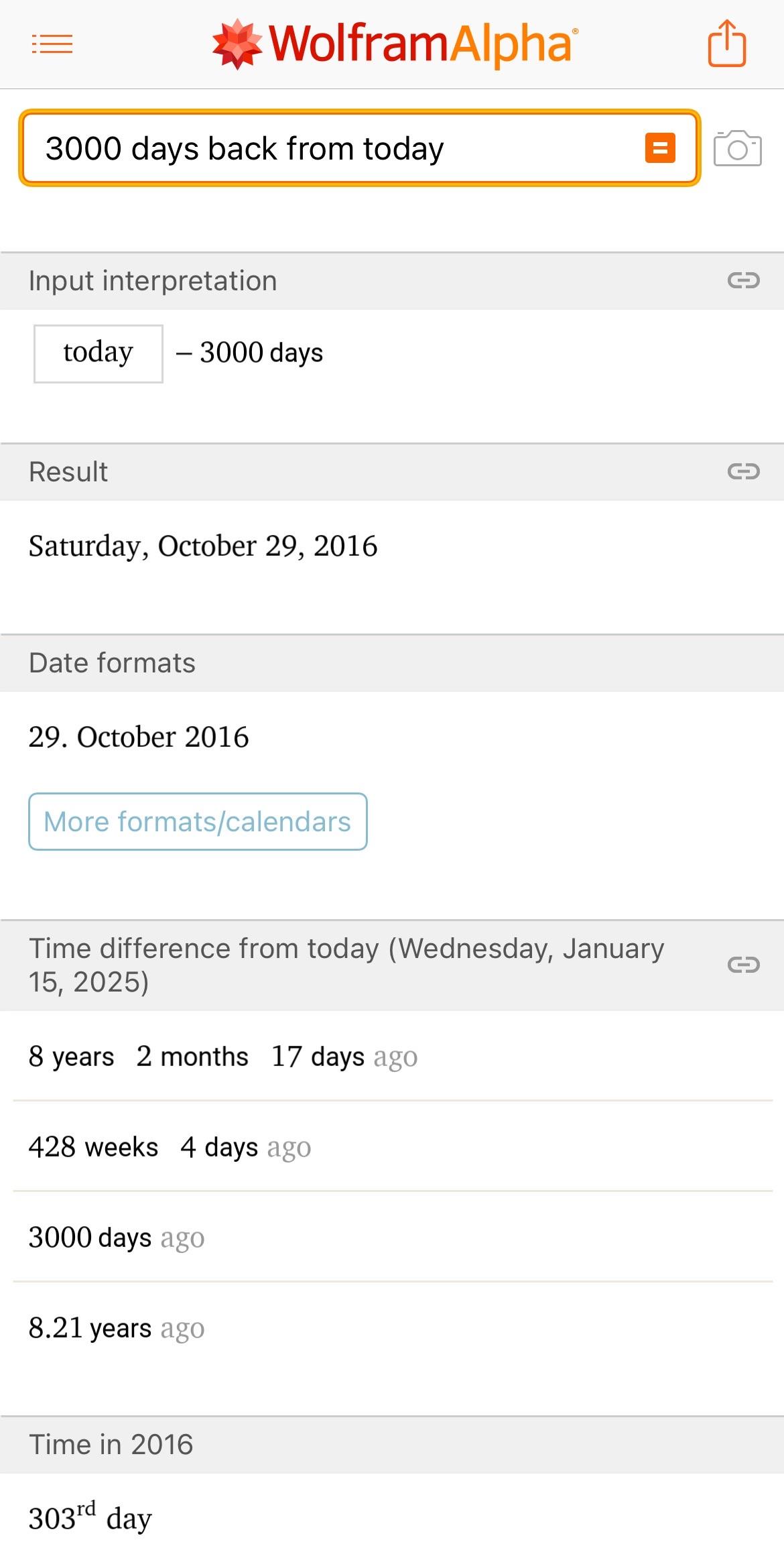The image size is (784, 1550).
Task: Open the camera image input icon
Action: pyautogui.click(x=737, y=148)
